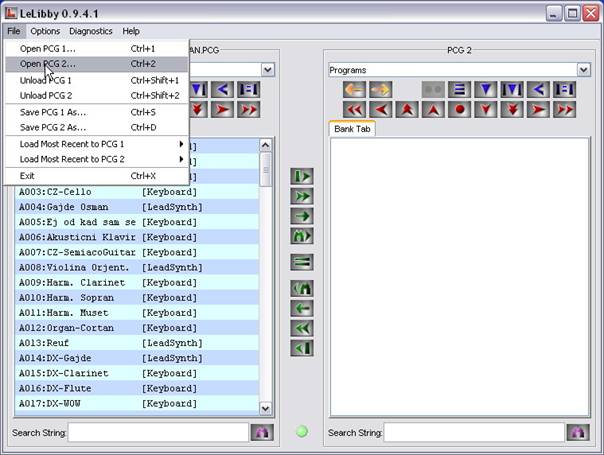
Task: Choose Save PCG 1 As... menu item
Action: (x=97, y=112)
